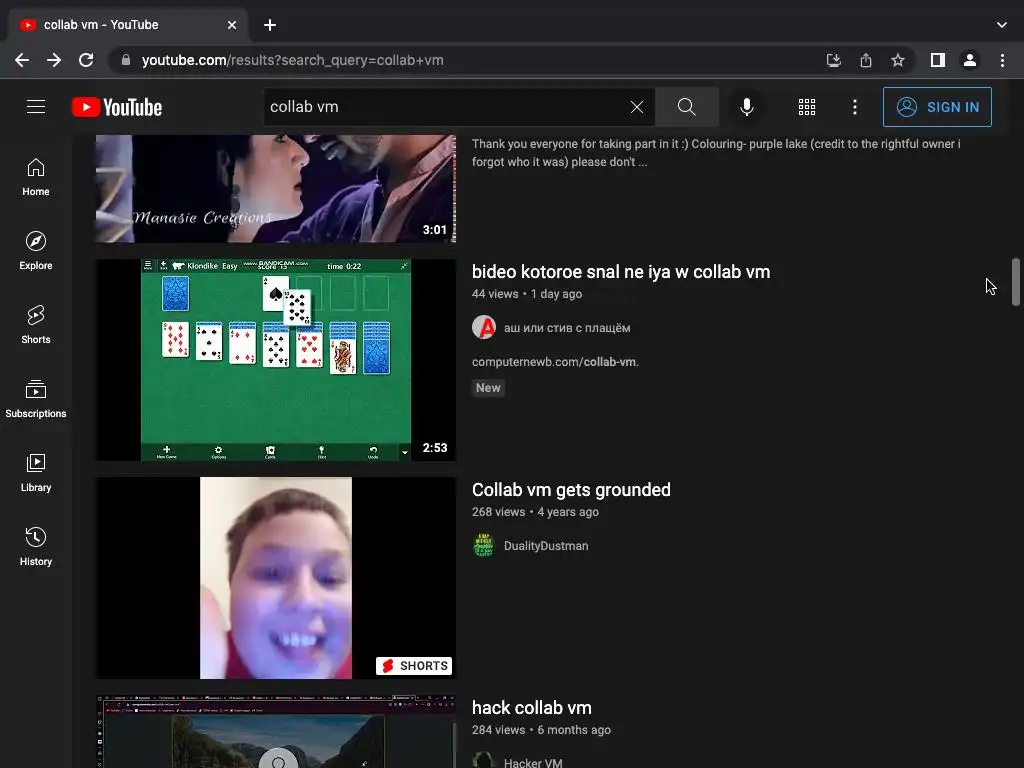Toggle browser side panel

tap(938, 60)
